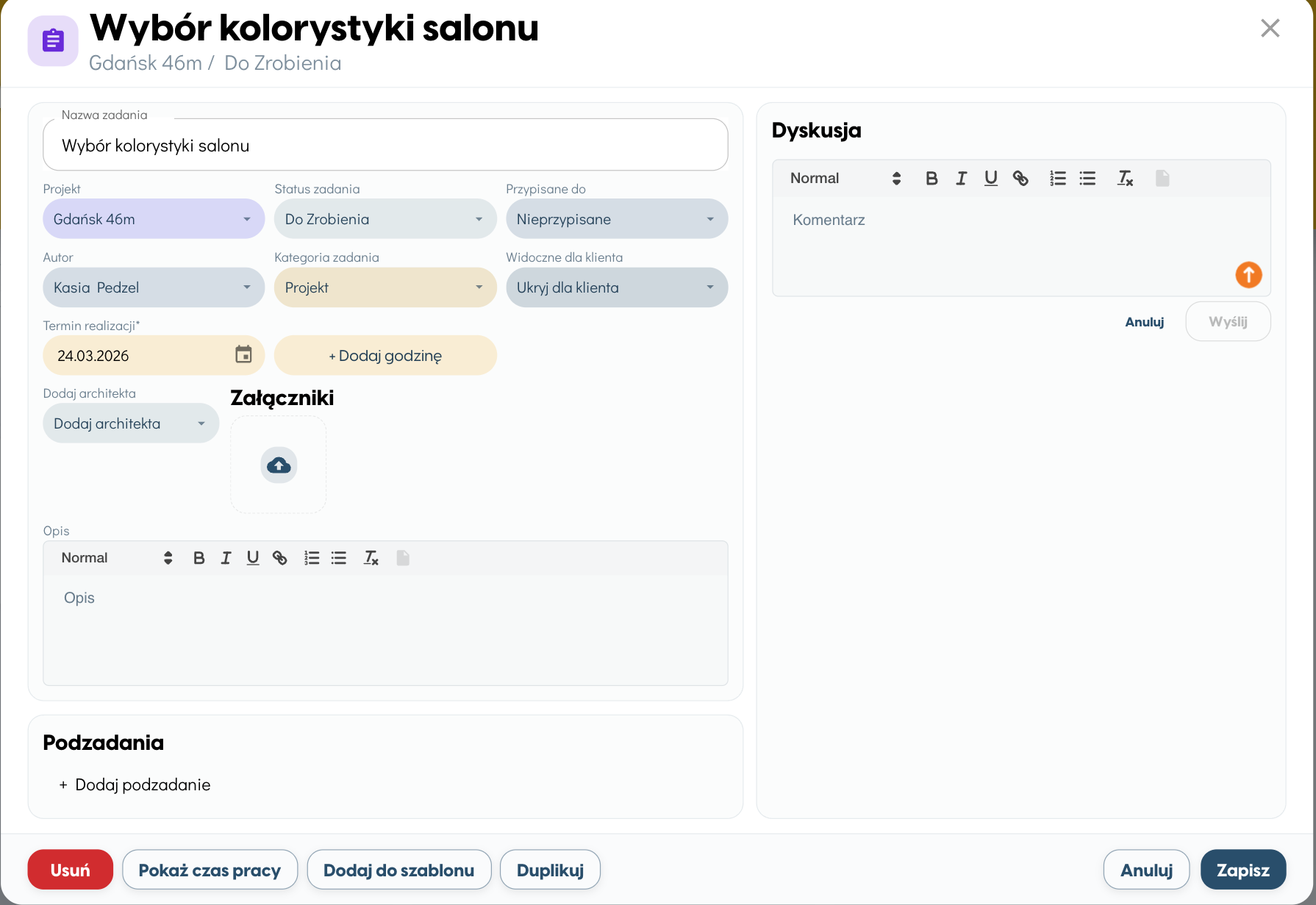Screen dimensions: 1316x905
Task: Click Anuluj below the comment box
Action: coord(1145,322)
